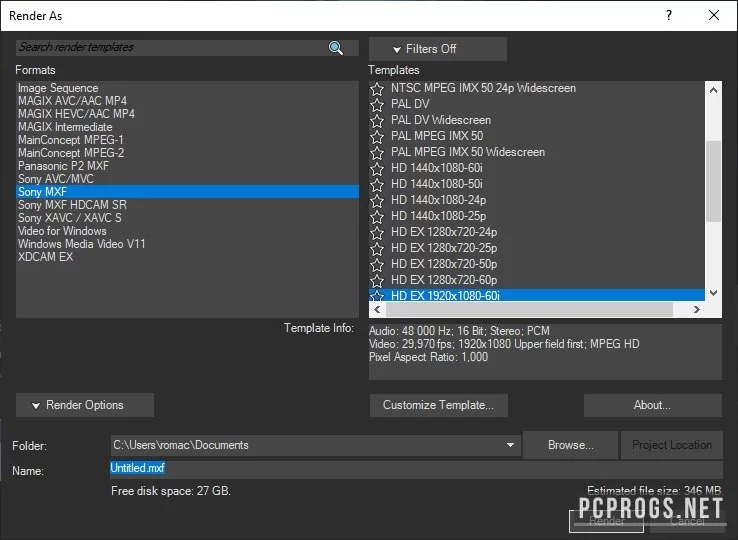Select XDCAM EX format
This screenshot has height=540, width=738.
(187, 257)
